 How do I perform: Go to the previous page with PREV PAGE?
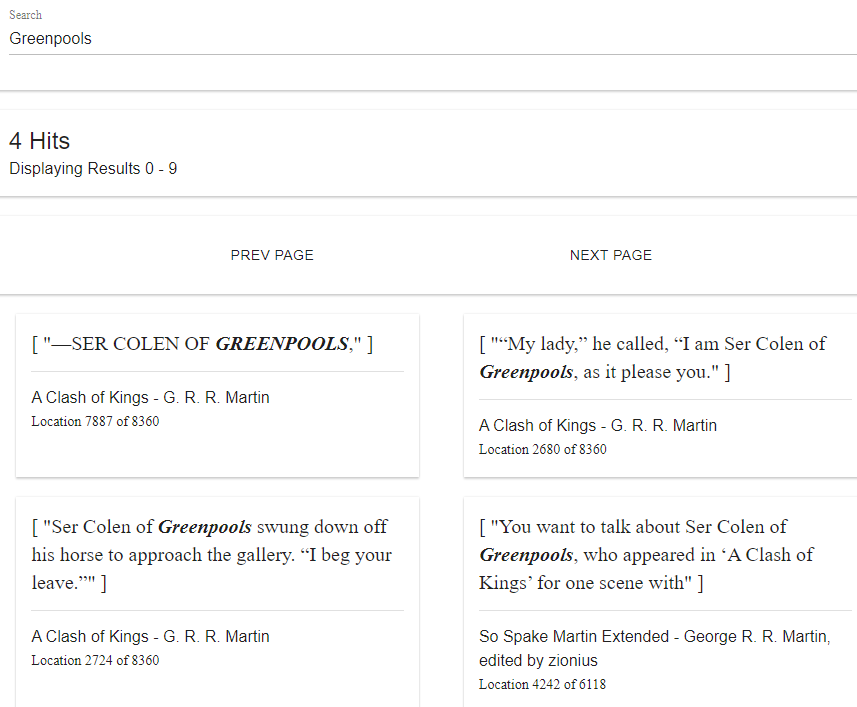point(272,255)
